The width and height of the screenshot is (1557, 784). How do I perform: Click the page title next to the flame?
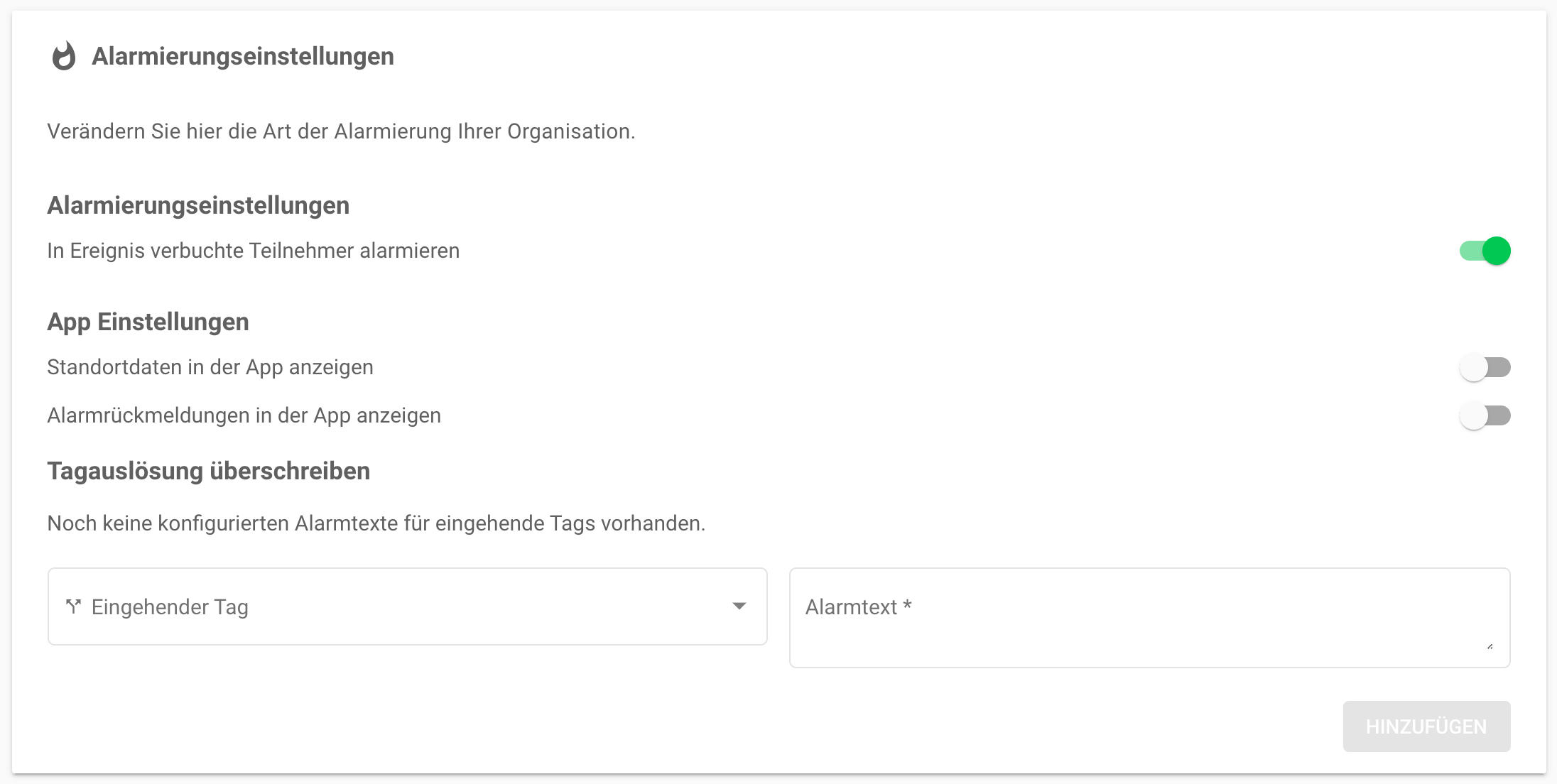coord(243,56)
